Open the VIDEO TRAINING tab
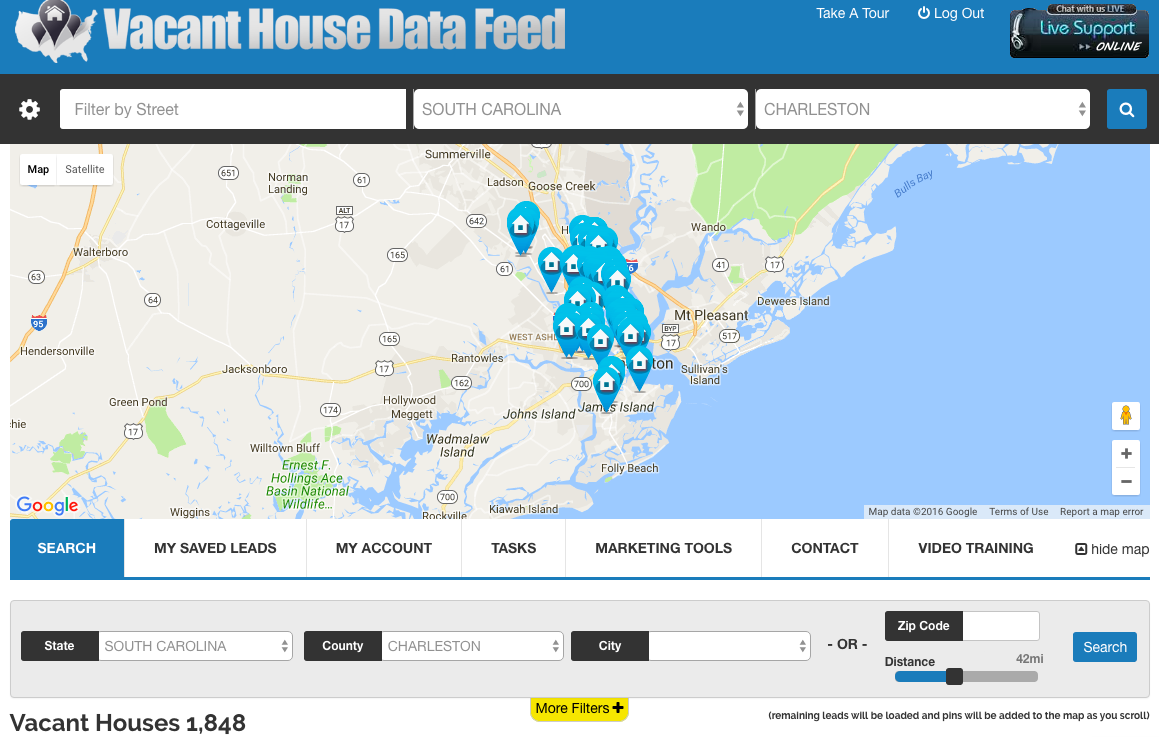 point(976,548)
